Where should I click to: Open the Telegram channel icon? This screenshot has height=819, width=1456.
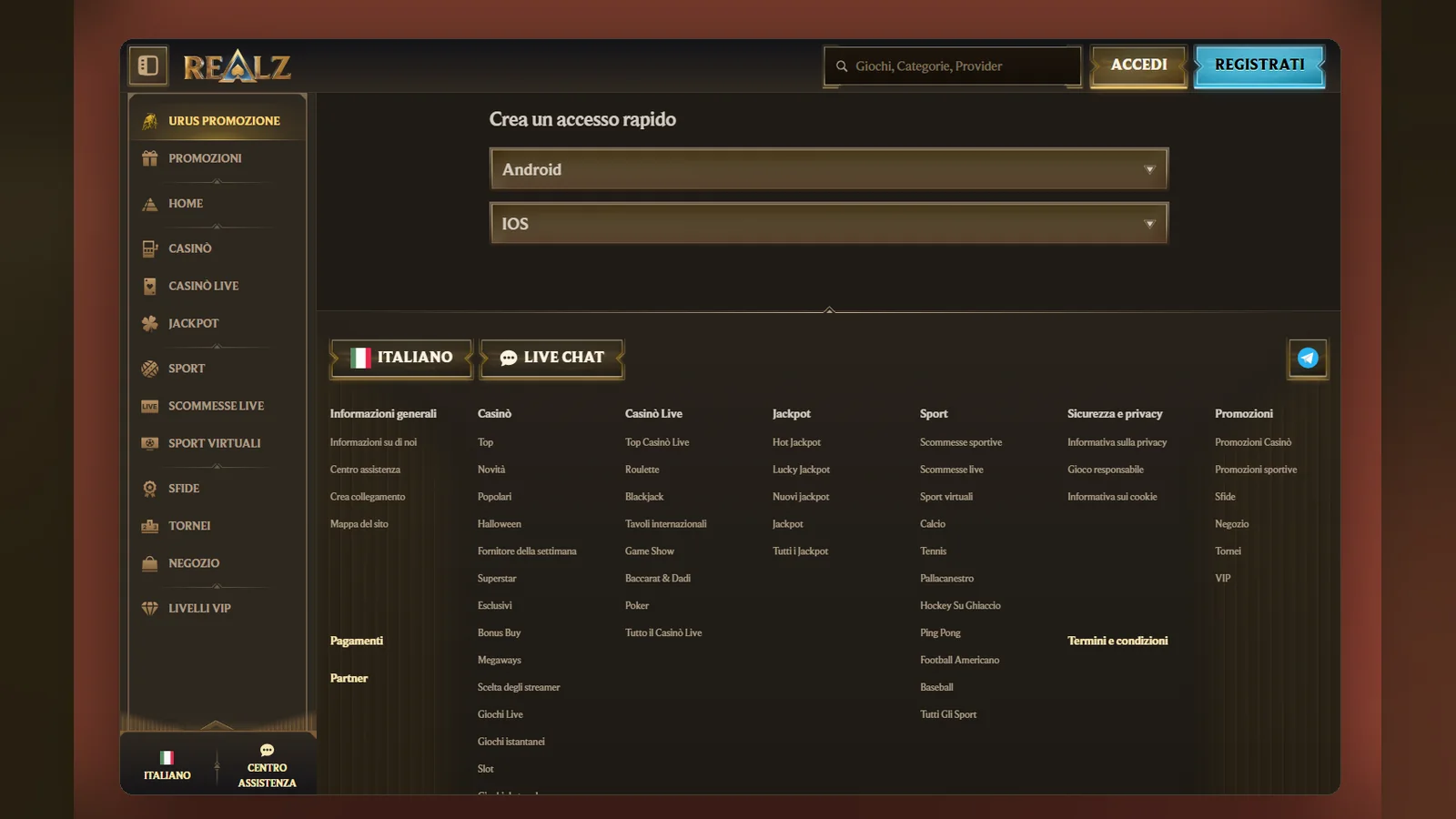[1308, 358]
